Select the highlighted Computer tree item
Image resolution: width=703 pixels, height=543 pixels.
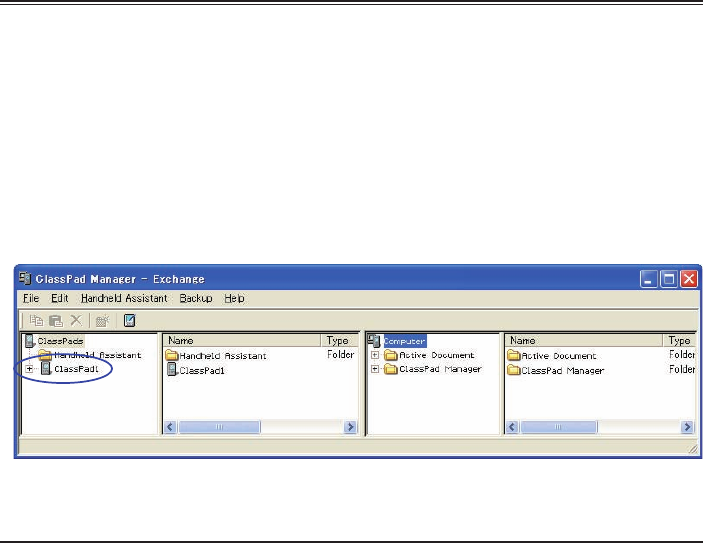point(404,341)
